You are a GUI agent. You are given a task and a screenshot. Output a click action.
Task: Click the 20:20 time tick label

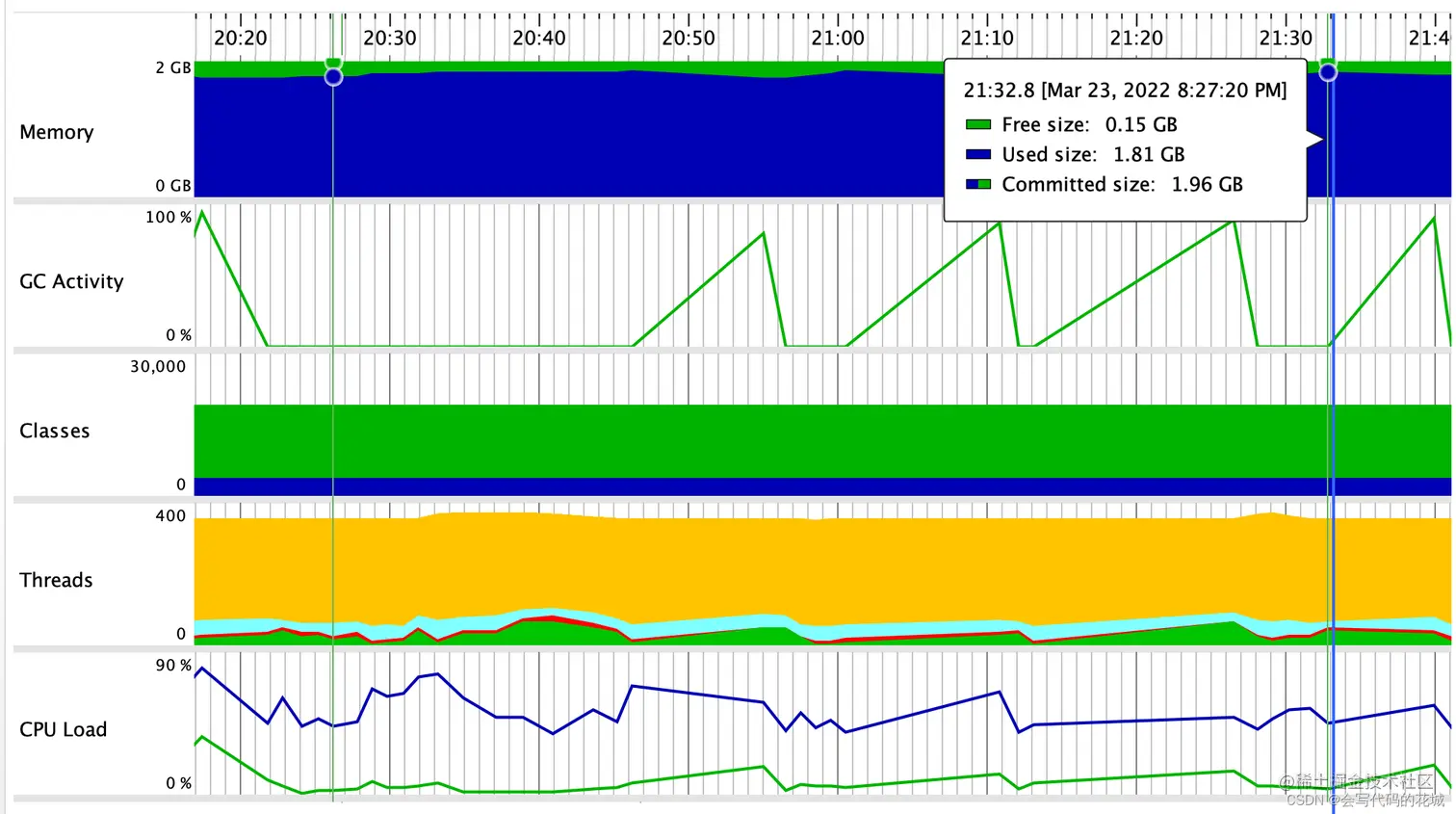(x=241, y=39)
